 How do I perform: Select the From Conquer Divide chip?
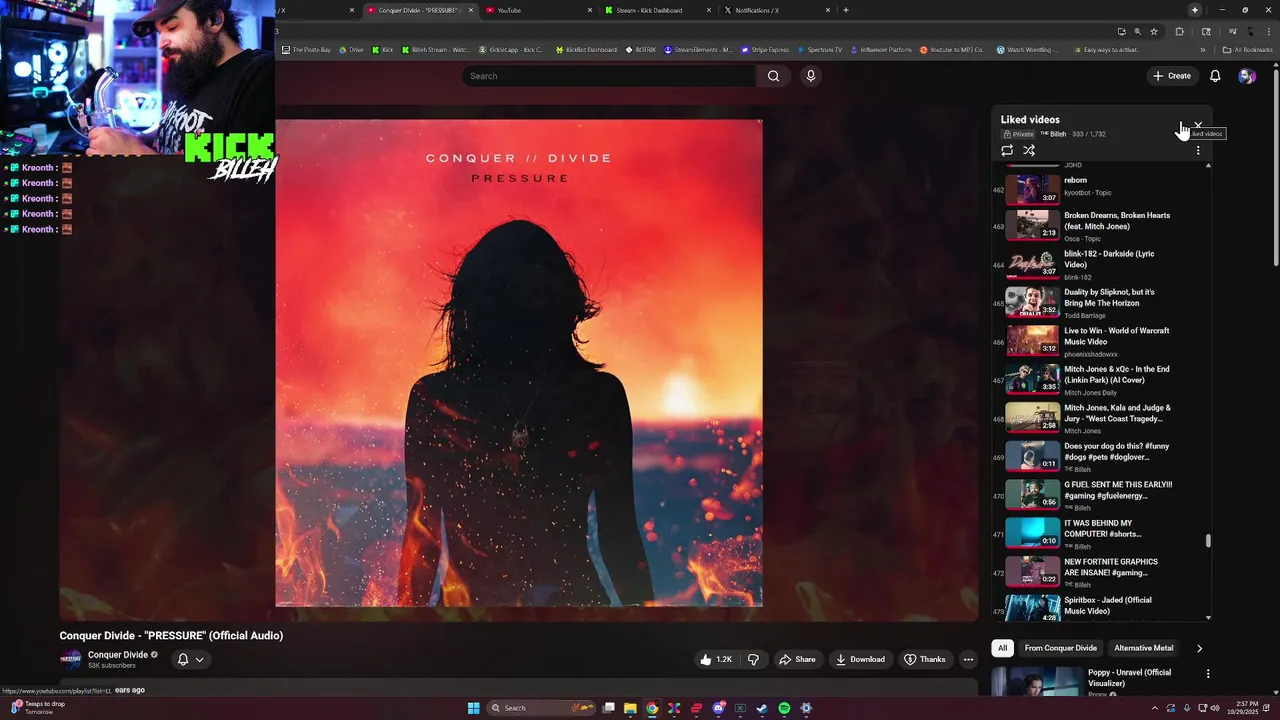1061,648
